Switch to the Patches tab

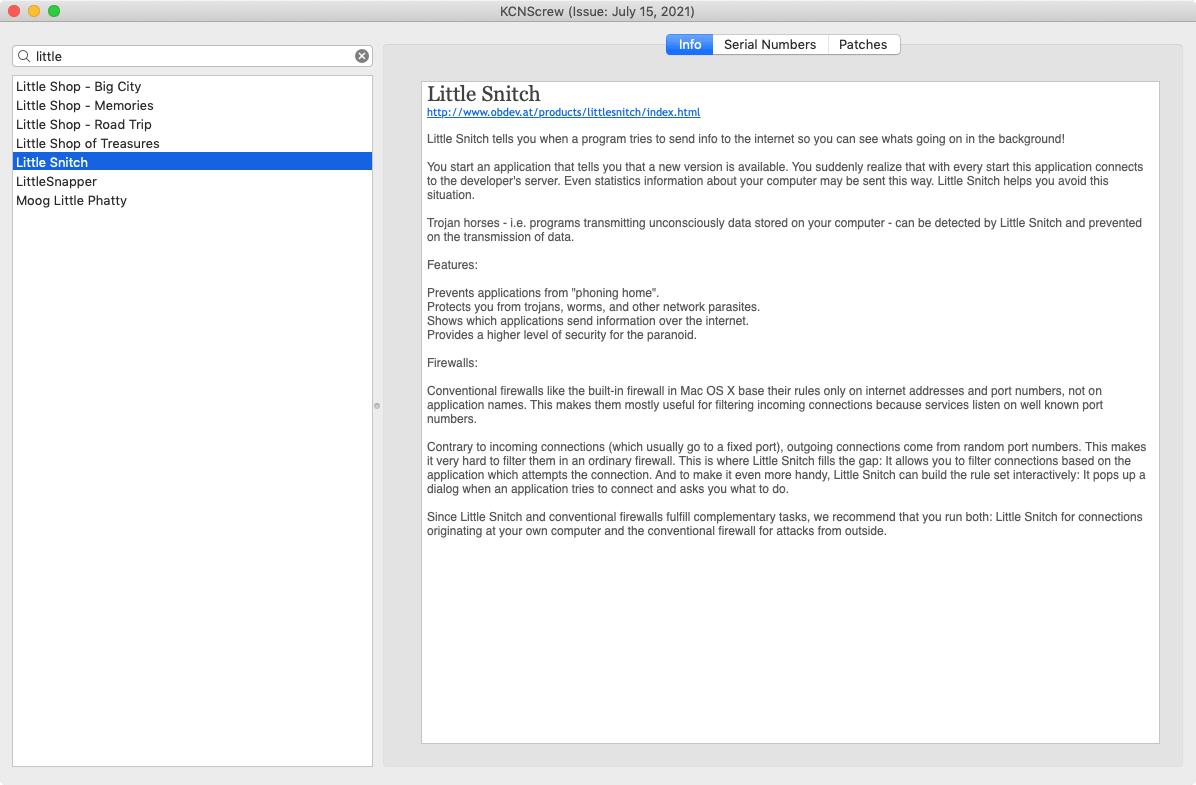click(863, 45)
